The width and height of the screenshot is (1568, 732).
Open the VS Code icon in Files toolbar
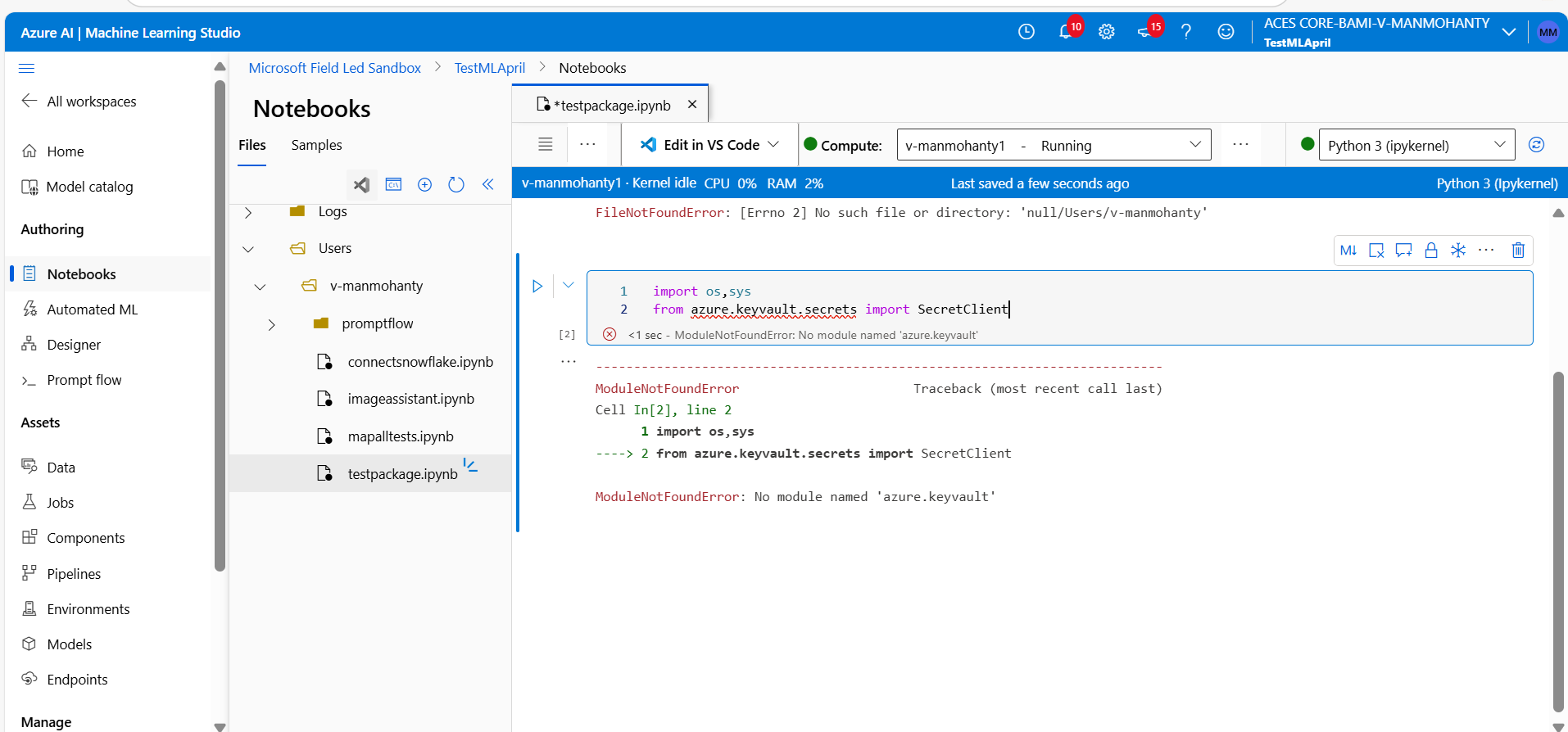[361, 185]
